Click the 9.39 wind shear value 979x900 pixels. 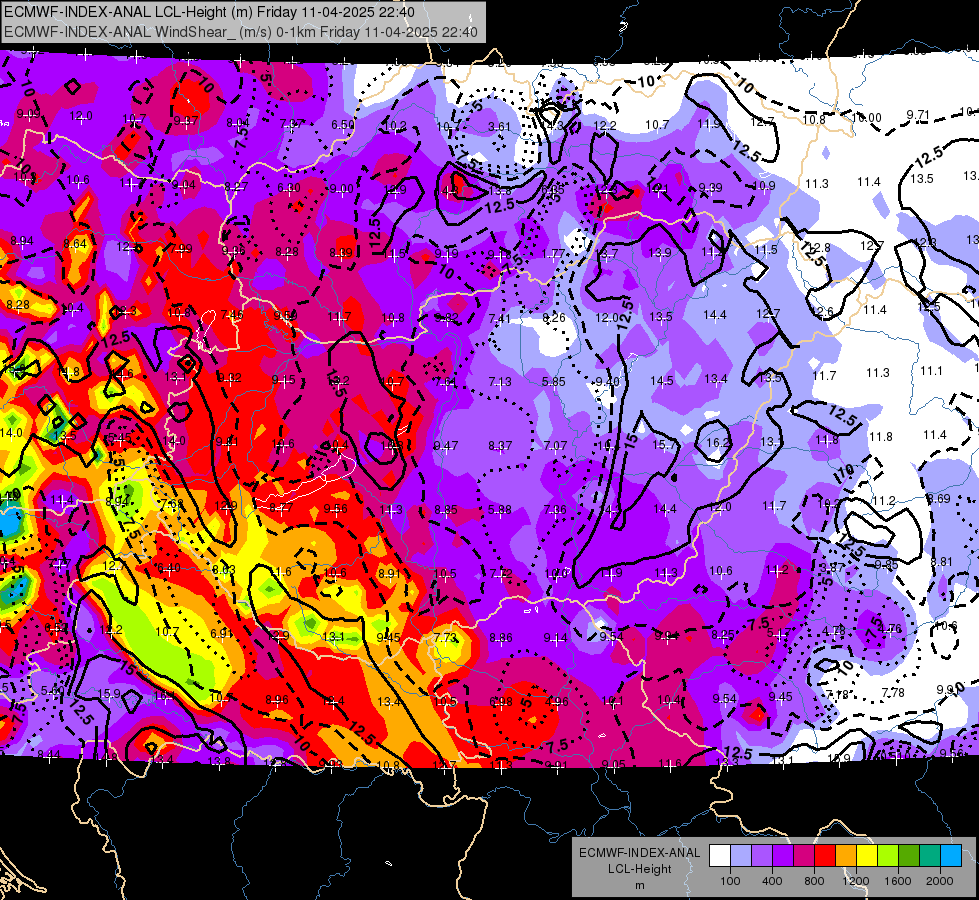coord(711,187)
